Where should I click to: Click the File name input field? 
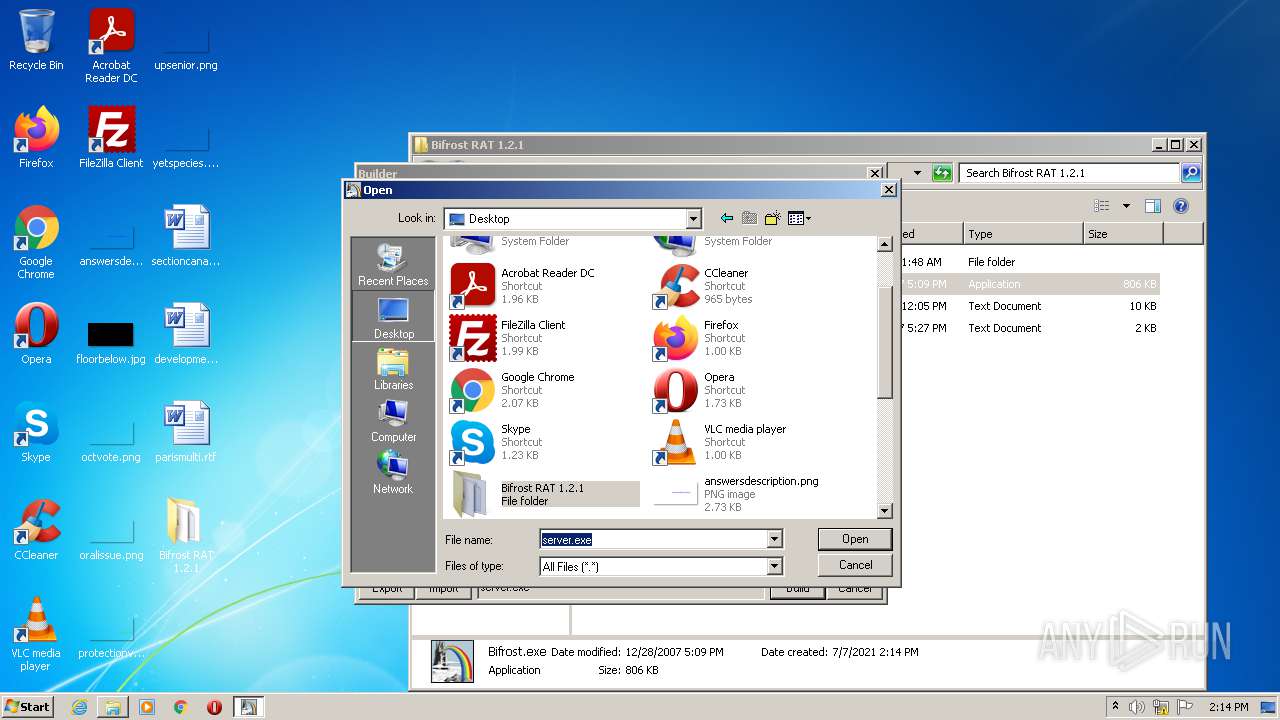pyautogui.click(x=653, y=539)
